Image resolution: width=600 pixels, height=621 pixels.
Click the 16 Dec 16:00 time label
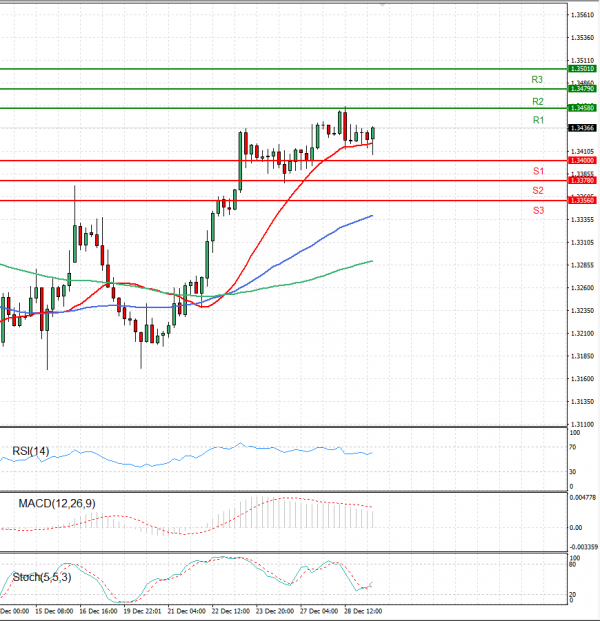(98, 611)
